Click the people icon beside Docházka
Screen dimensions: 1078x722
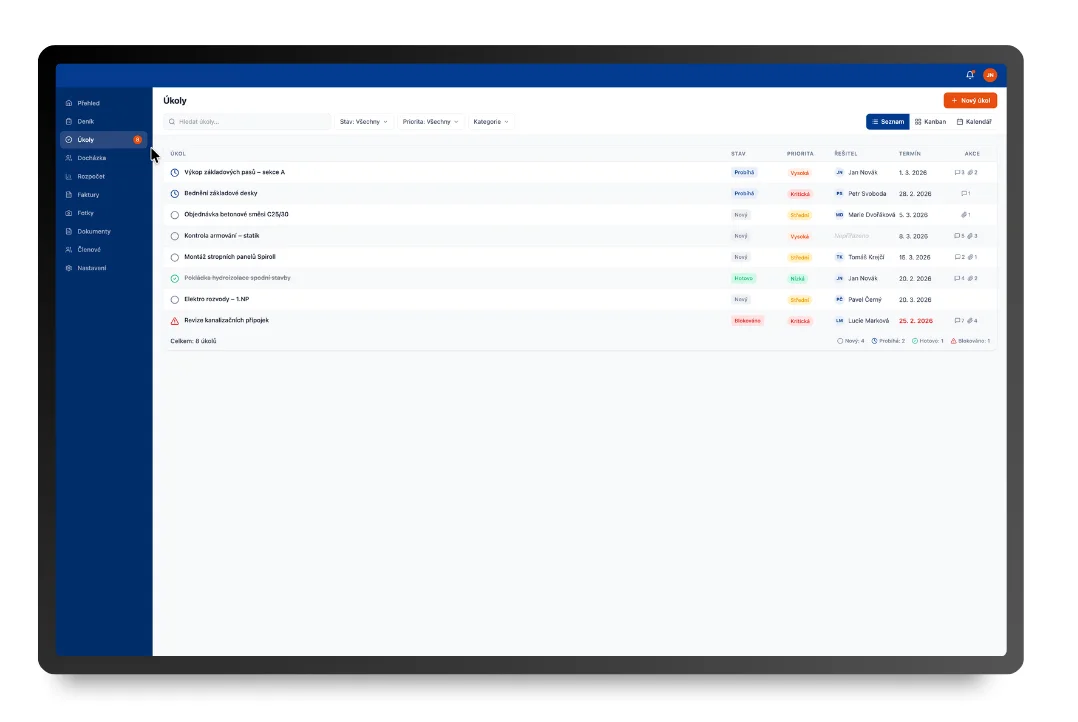[69, 158]
